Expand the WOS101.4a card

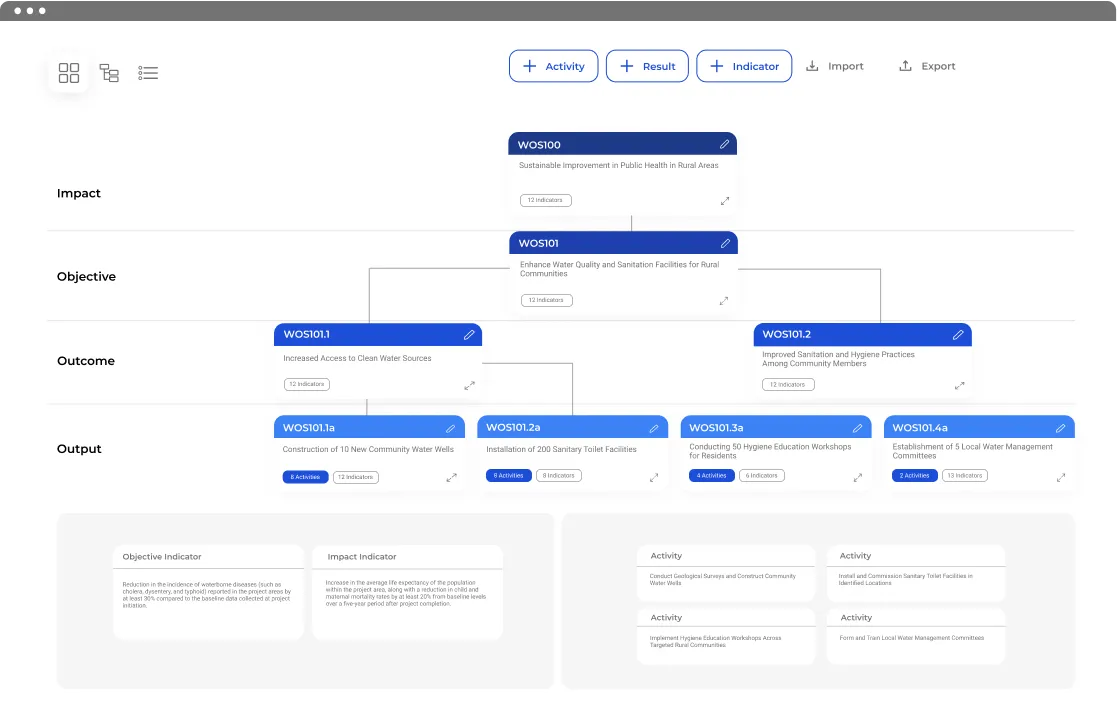click(x=1061, y=478)
